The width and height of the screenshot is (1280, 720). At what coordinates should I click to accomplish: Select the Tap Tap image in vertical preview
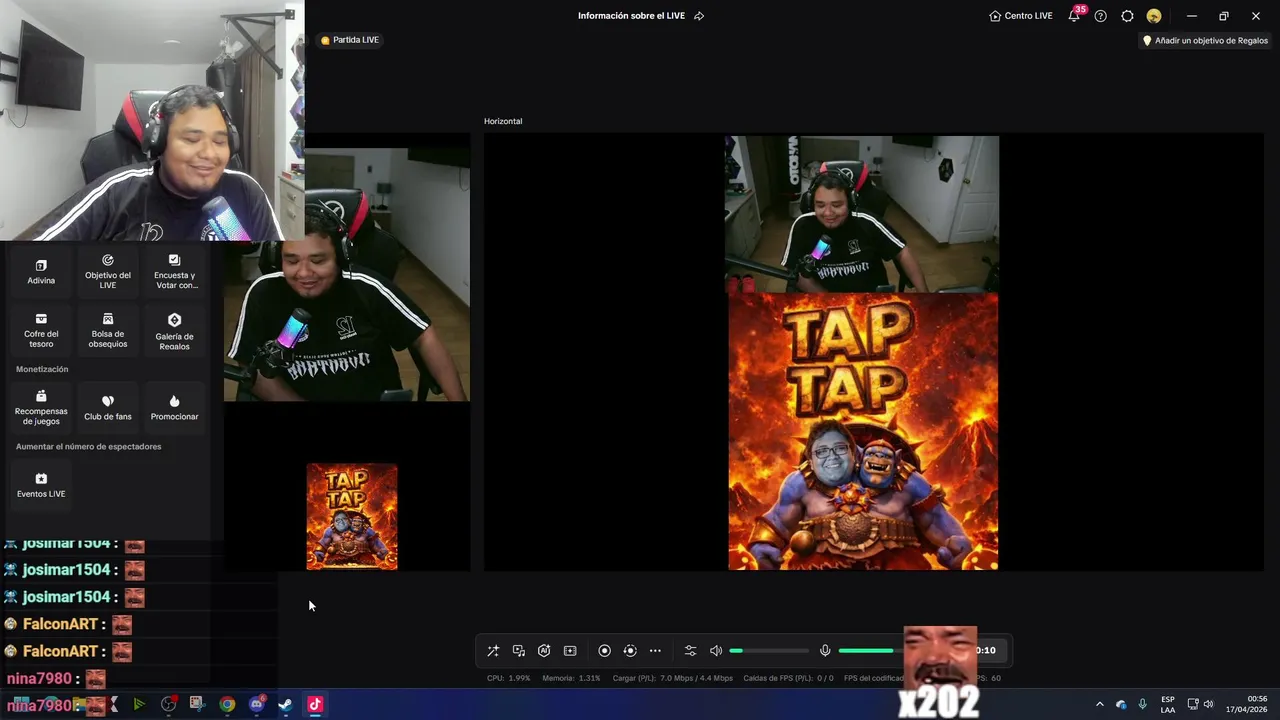pos(352,517)
